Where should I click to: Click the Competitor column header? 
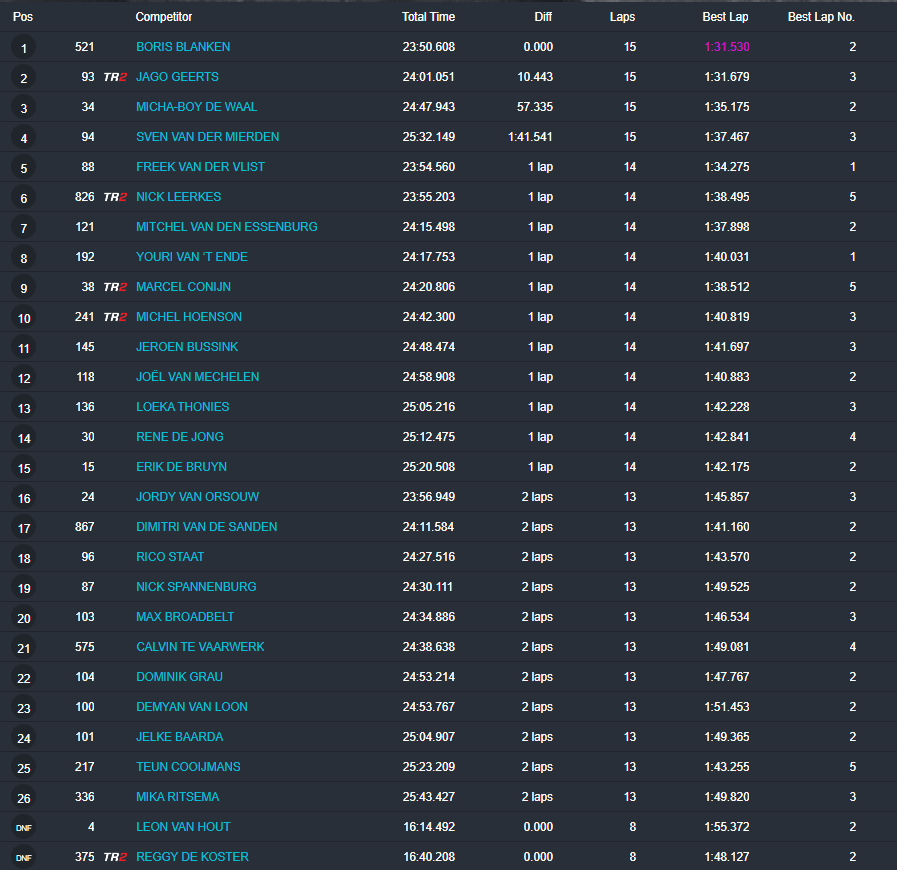pos(164,17)
